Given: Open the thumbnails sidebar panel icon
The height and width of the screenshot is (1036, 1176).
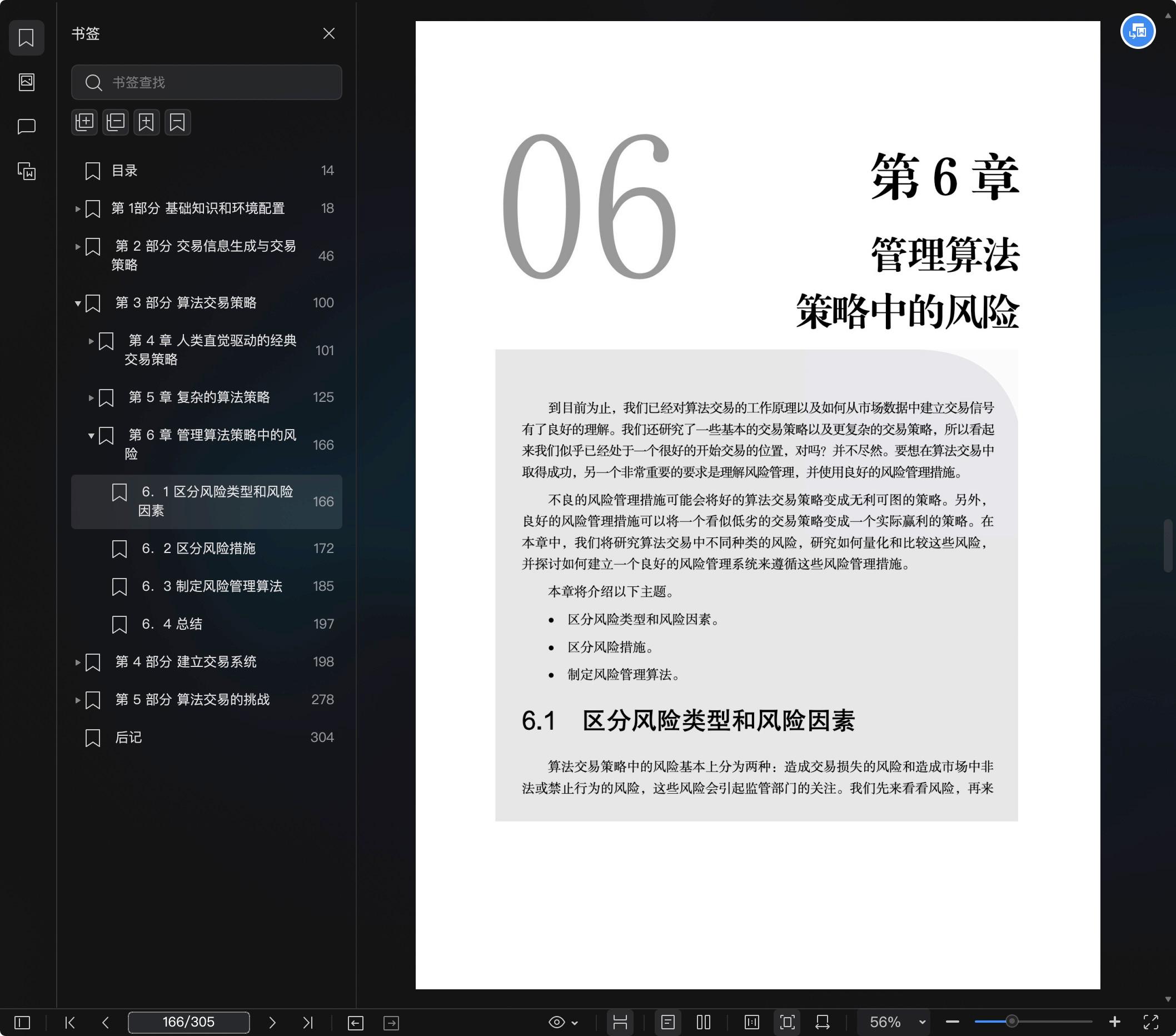Looking at the screenshot, I should [27, 82].
